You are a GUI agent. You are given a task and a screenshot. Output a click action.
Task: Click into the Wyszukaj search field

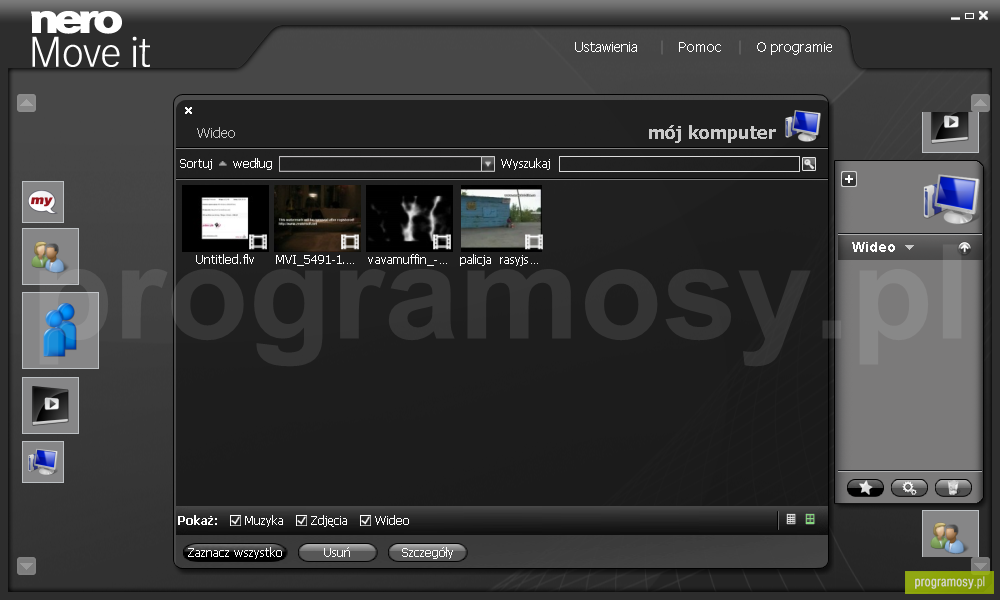(679, 164)
